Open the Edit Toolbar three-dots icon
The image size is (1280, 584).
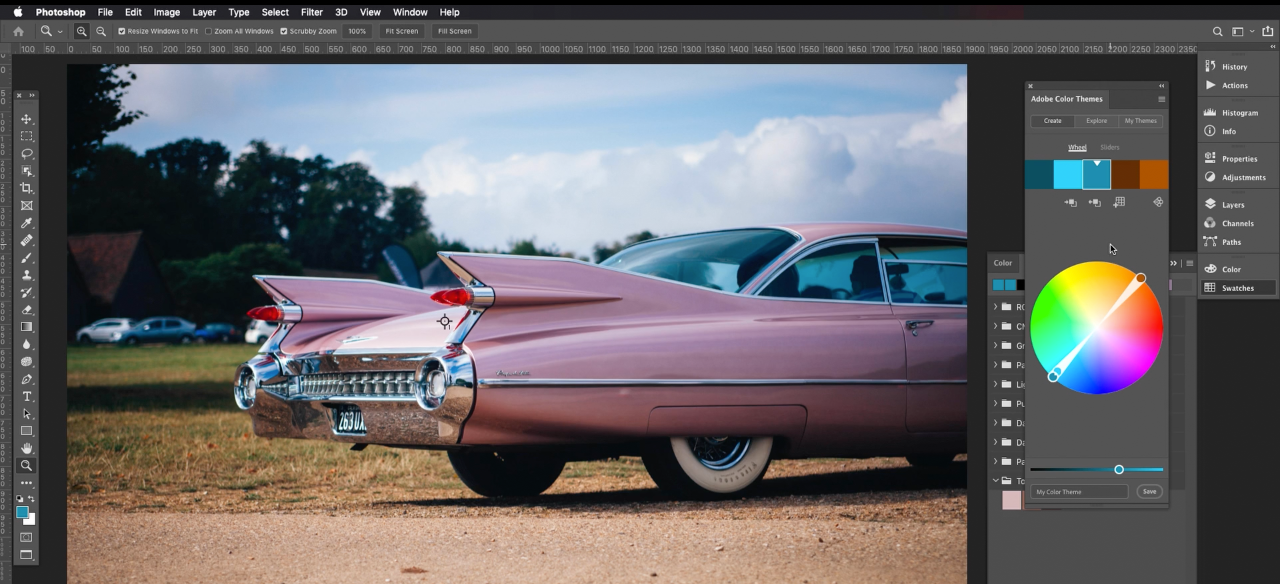(x=27, y=483)
